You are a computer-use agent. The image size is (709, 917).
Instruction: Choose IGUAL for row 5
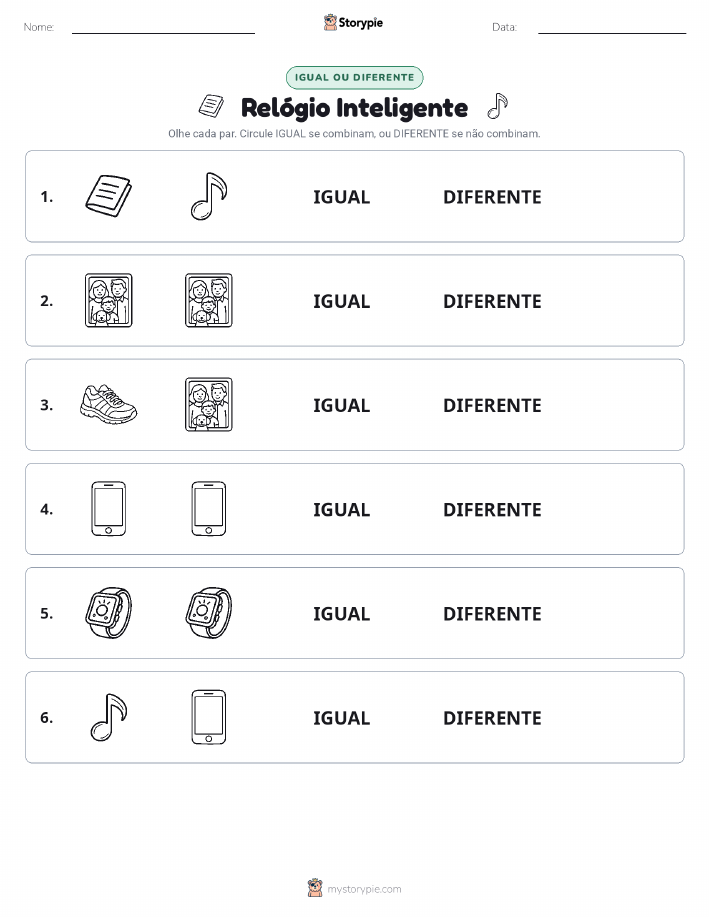(342, 613)
